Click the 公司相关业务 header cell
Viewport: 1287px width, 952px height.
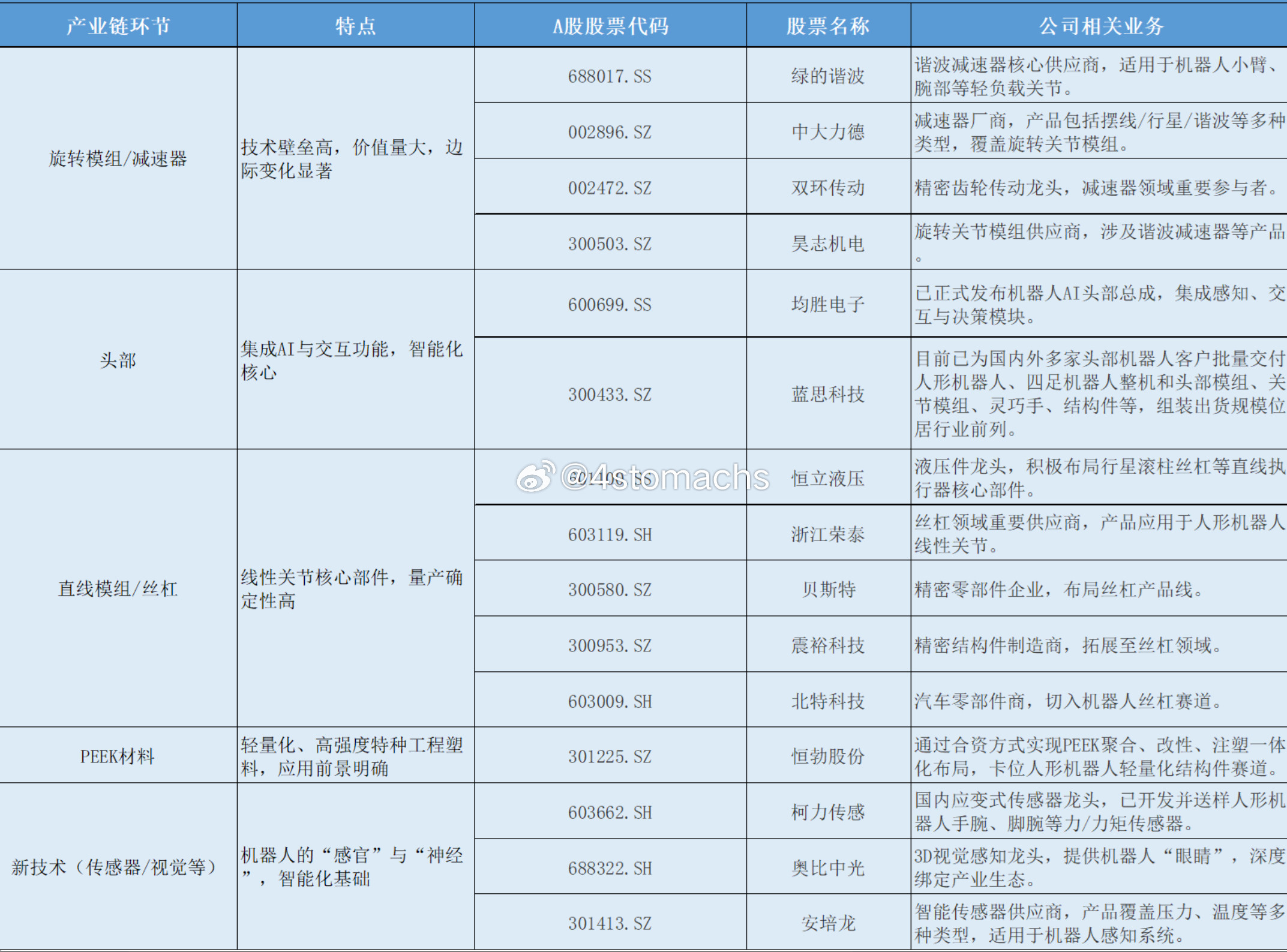tap(1101, 25)
